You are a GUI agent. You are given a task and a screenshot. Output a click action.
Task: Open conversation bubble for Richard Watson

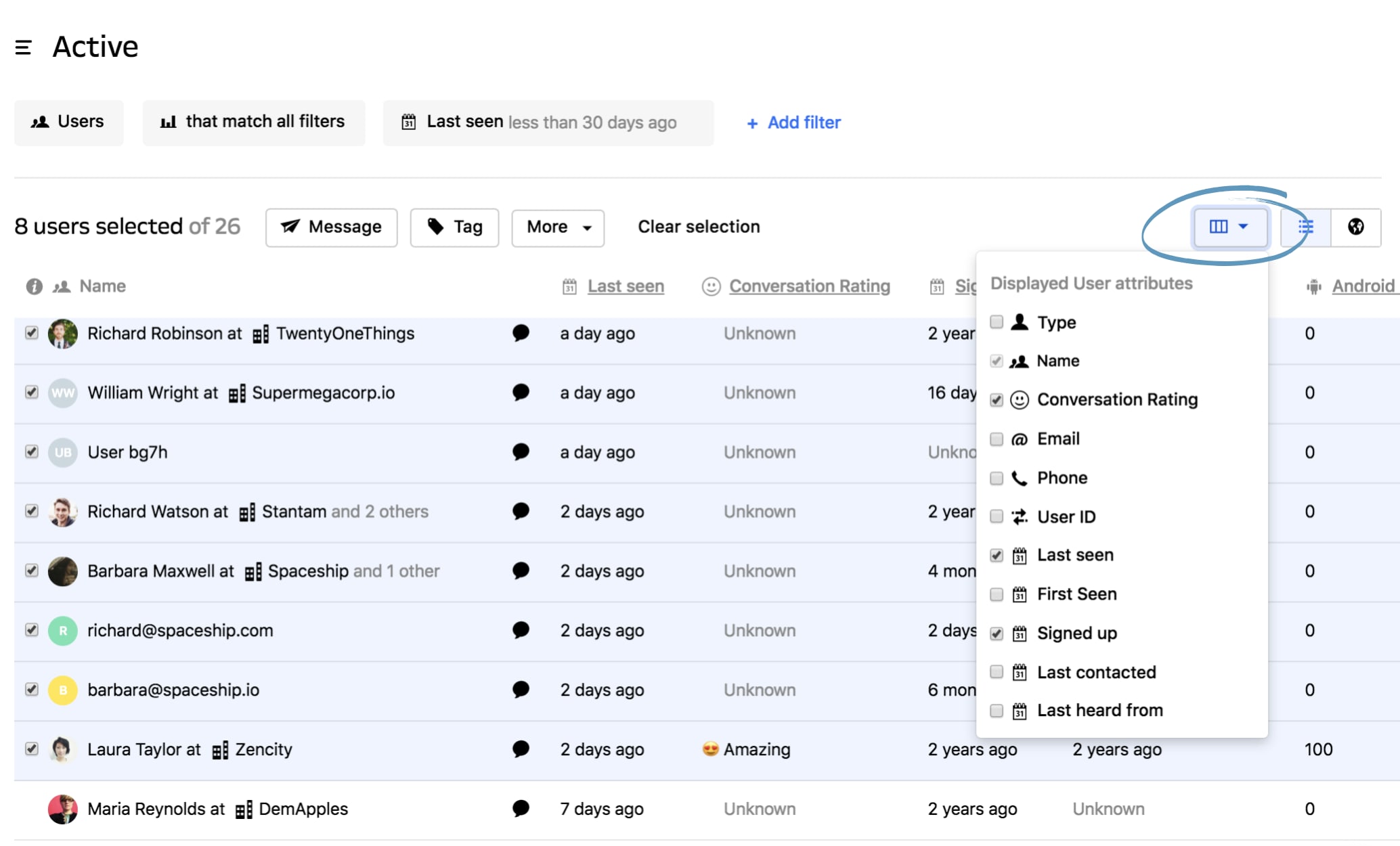521,512
